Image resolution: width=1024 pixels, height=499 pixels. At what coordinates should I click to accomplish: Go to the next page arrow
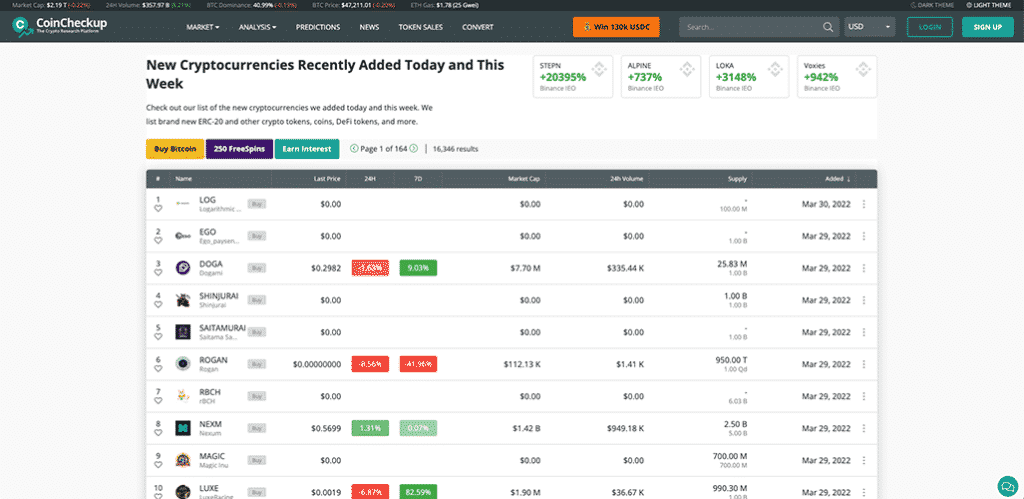[x=414, y=149]
